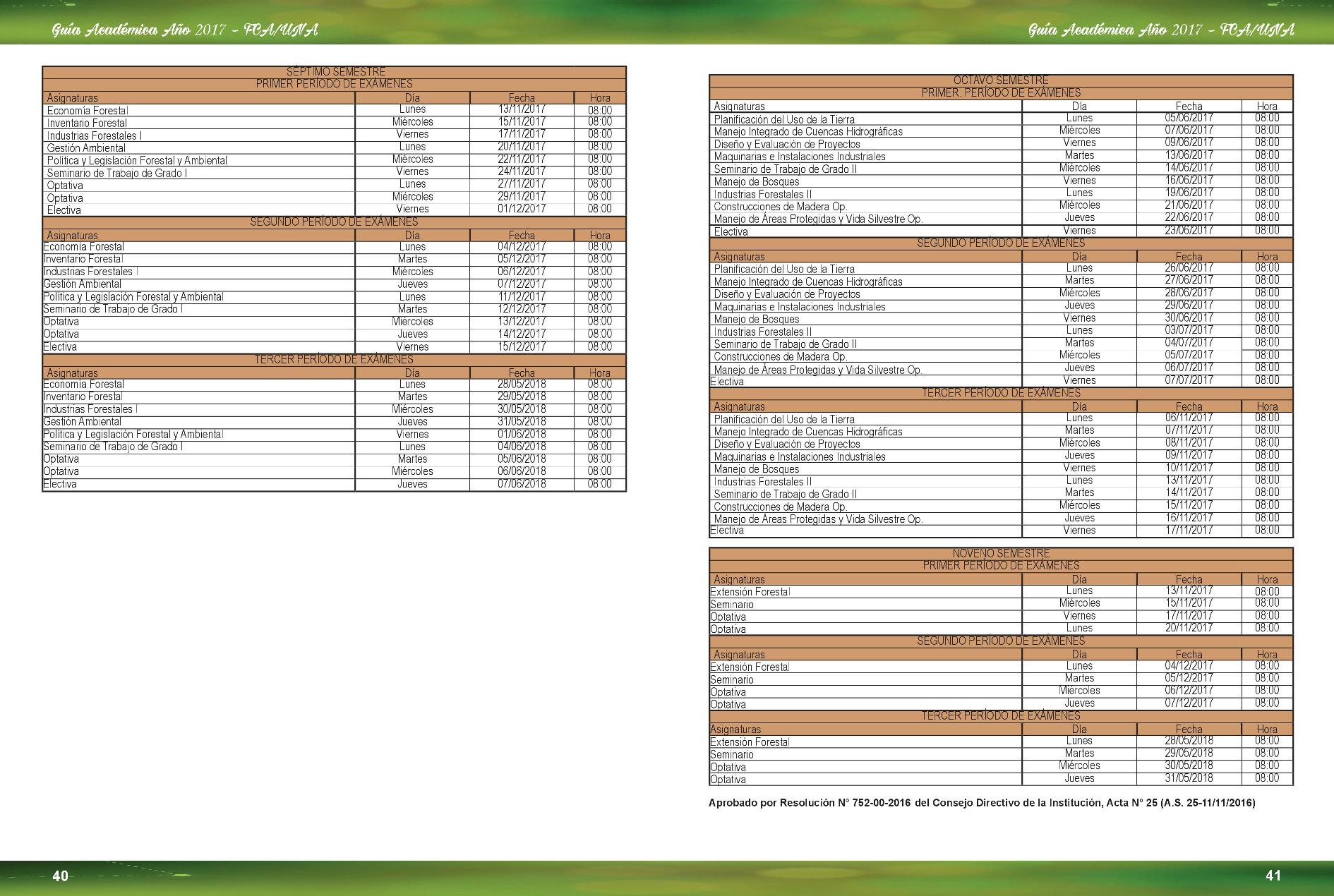1334x896 pixels.
Task: Click the date 05/06/2018
Action: [522, 459]
